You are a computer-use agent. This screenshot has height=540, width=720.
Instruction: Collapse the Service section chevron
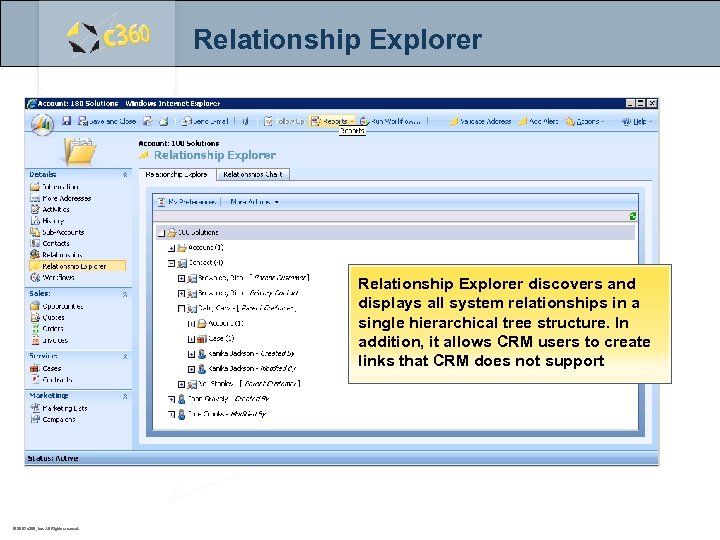coord(125,356)
